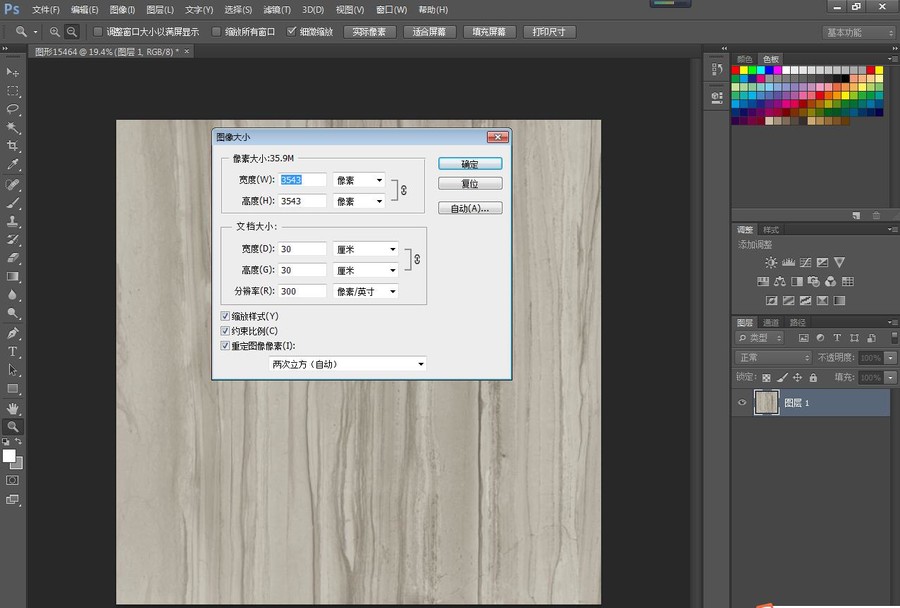The width and height of the screenshot is (900, 608).
Task: Select the Rectangular Marquee tool
Action: (12, 91)
